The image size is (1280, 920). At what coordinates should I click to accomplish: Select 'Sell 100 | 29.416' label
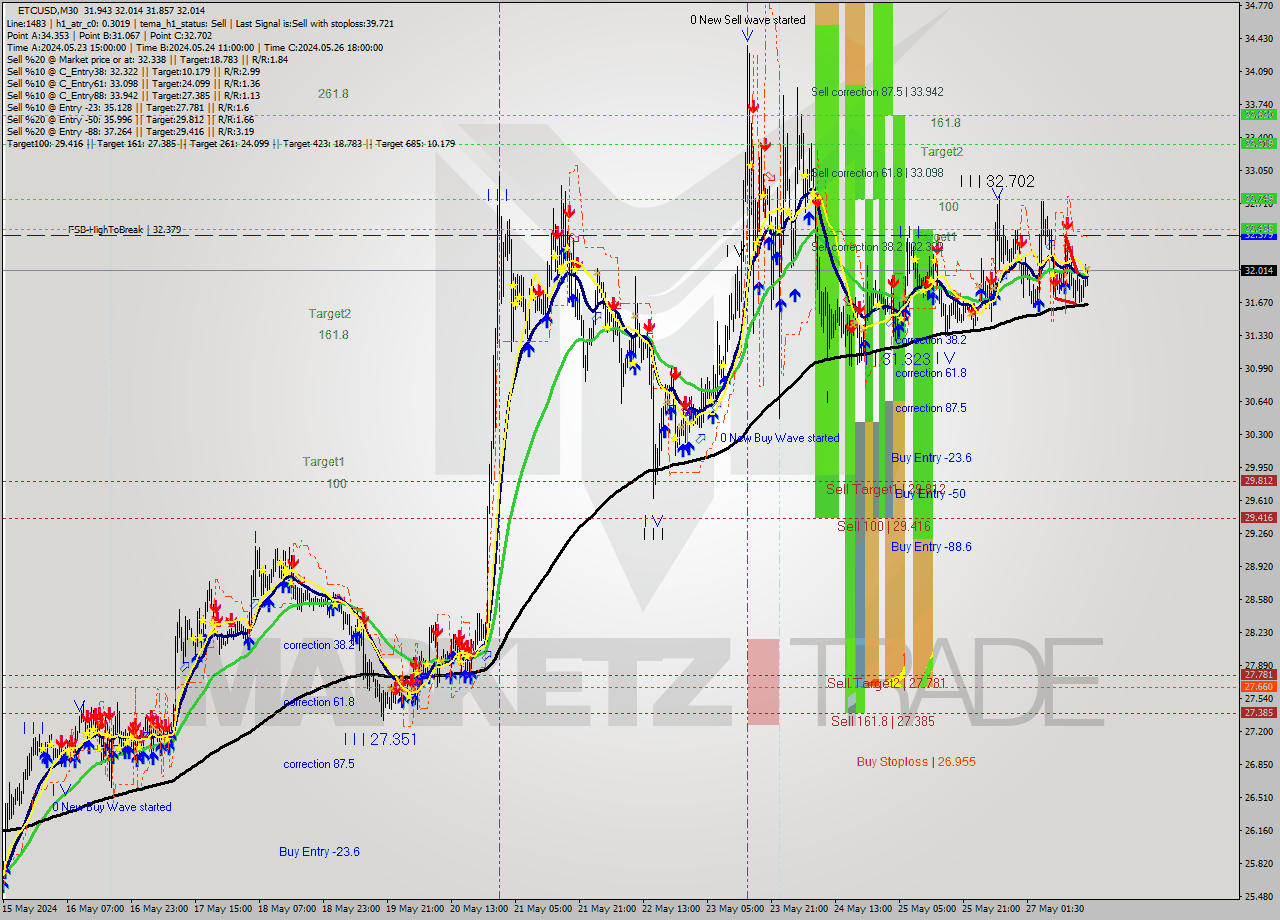(x=884, y=526)
